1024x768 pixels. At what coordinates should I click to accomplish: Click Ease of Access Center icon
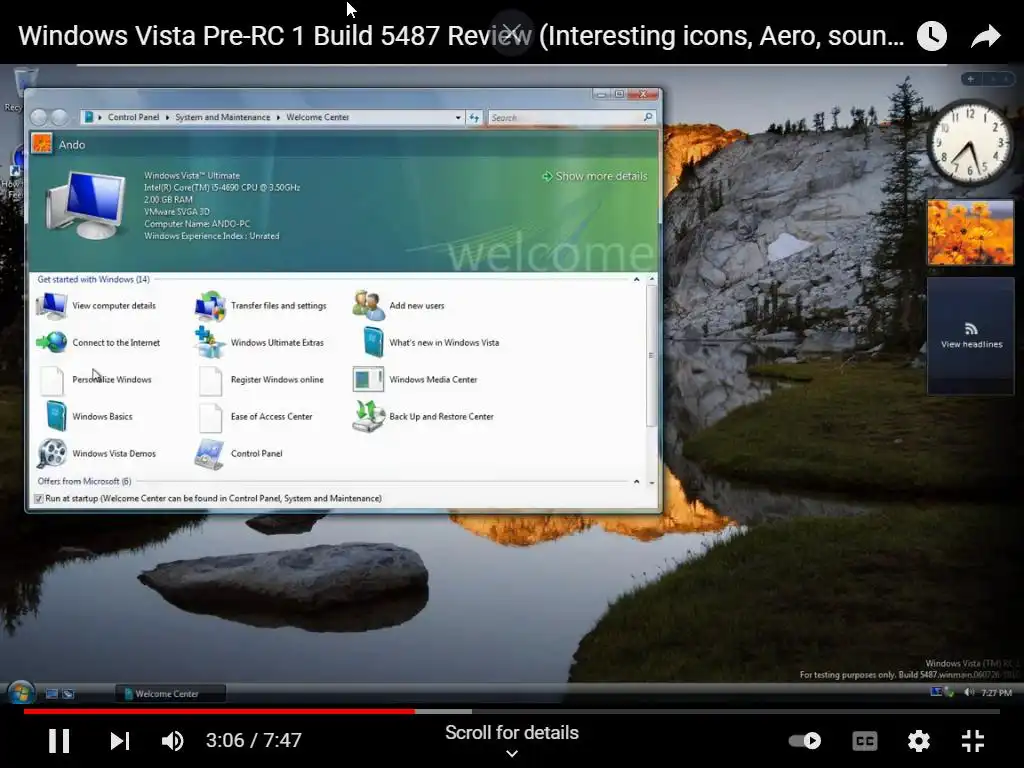coord(210,417)
